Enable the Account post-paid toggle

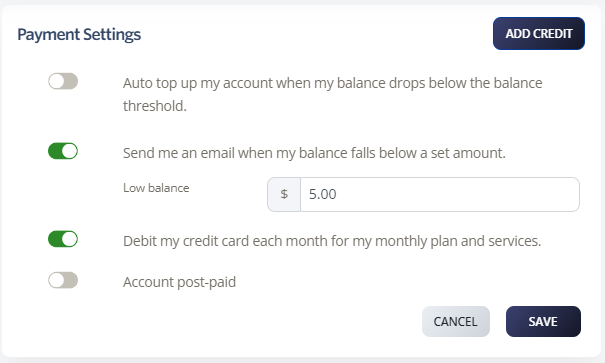pos(63,280)
